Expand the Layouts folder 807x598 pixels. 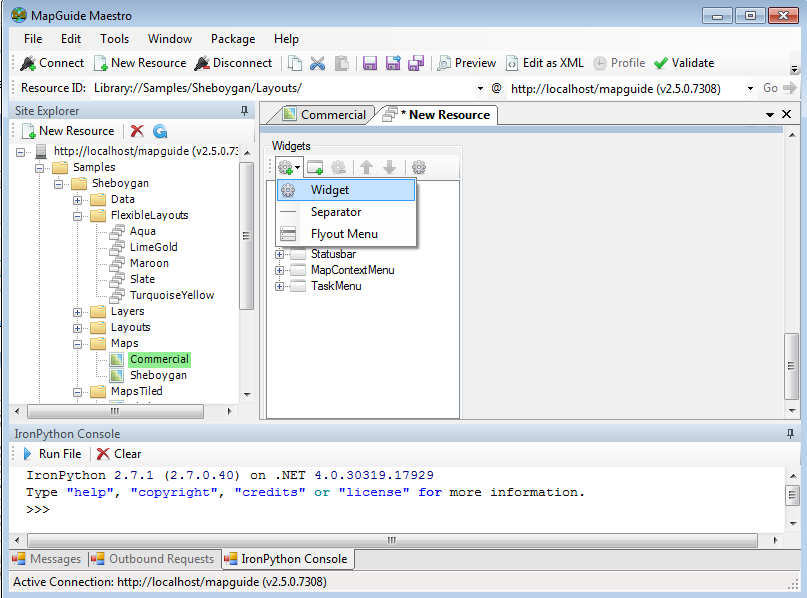click(x=77, y=328)
